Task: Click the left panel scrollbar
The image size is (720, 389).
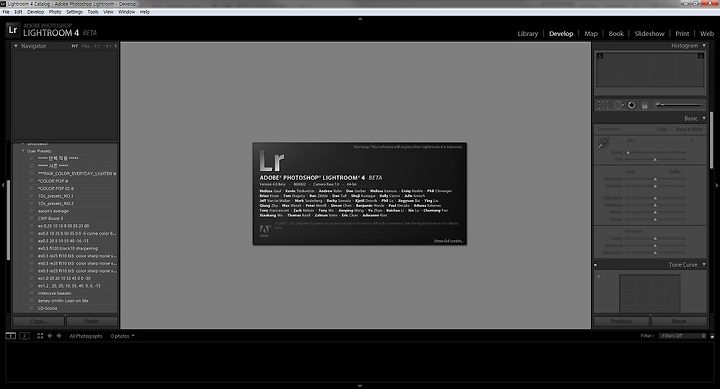Action: [8, 220]
